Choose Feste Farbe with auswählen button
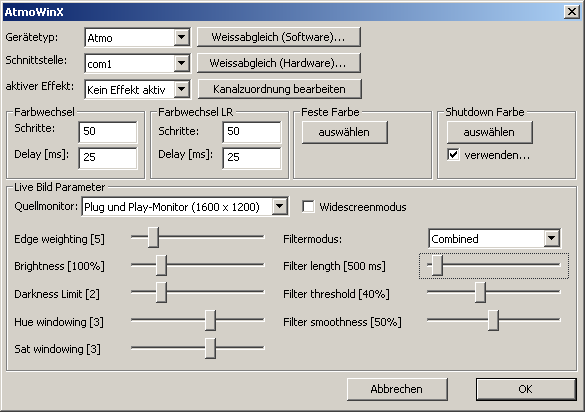 click(x=344, y=132)
